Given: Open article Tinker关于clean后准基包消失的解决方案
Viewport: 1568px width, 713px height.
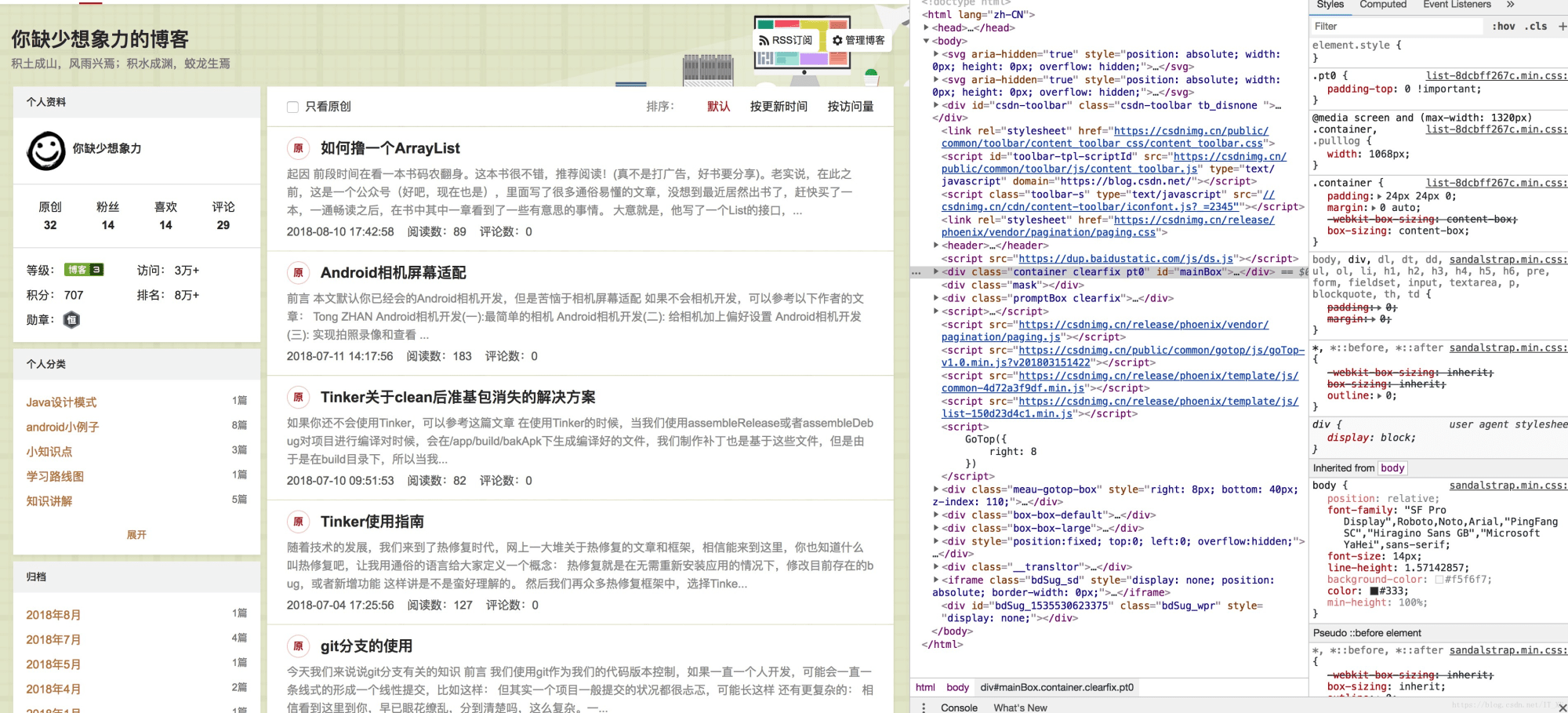Looking at the screenshot, I should 458,397.
